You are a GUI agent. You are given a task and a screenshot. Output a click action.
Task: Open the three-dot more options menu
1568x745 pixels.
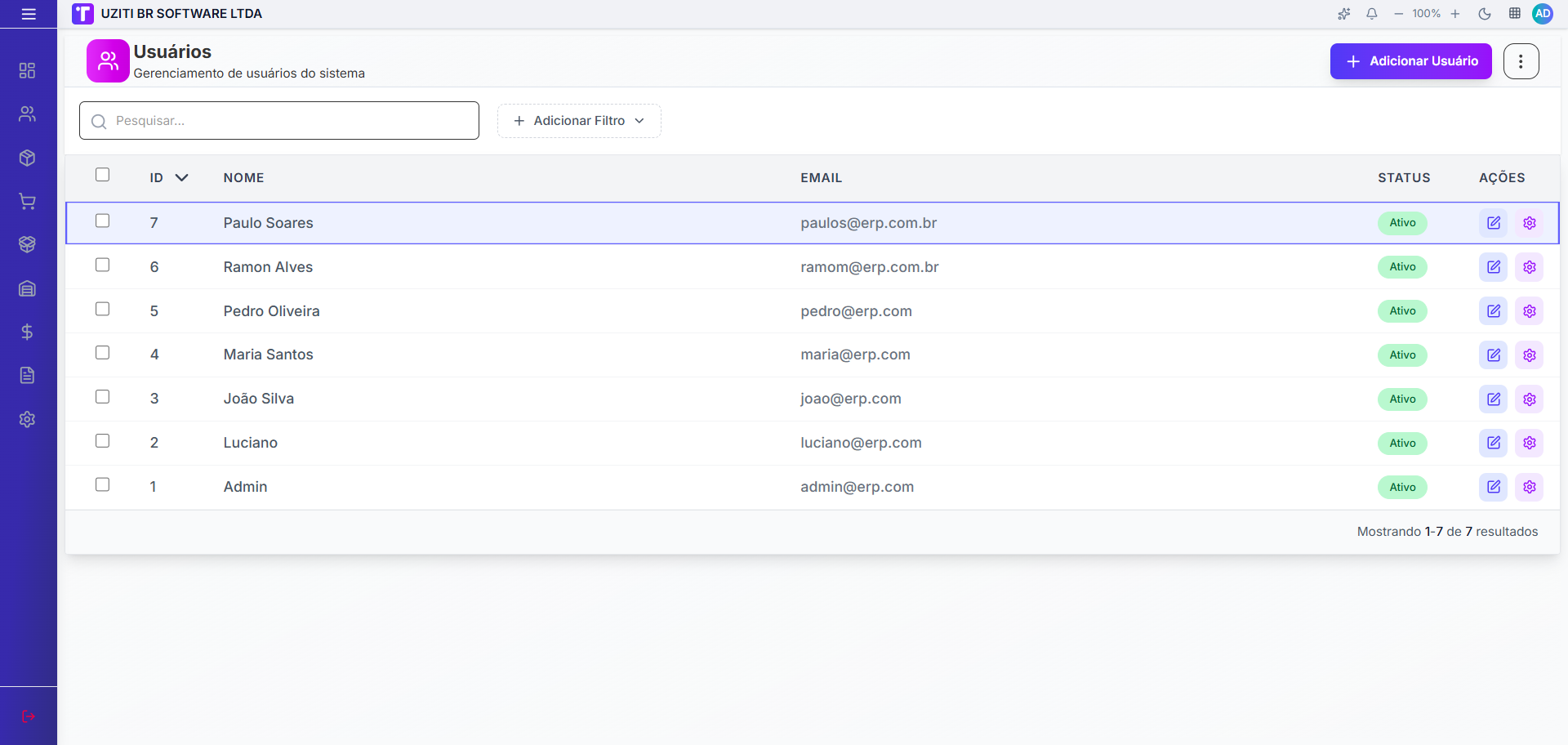[x=1521, y=61]
